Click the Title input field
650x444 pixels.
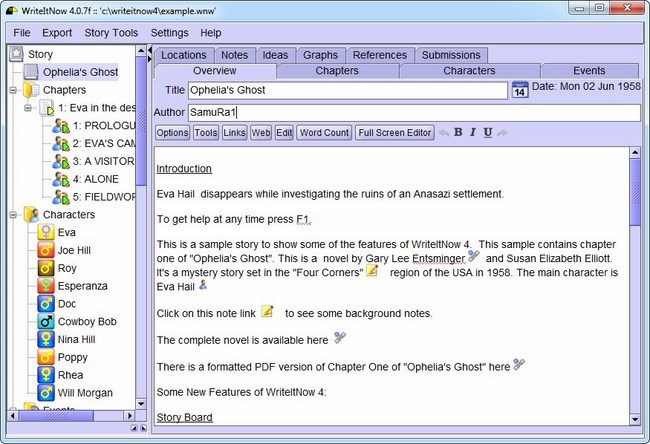[348, 90]
